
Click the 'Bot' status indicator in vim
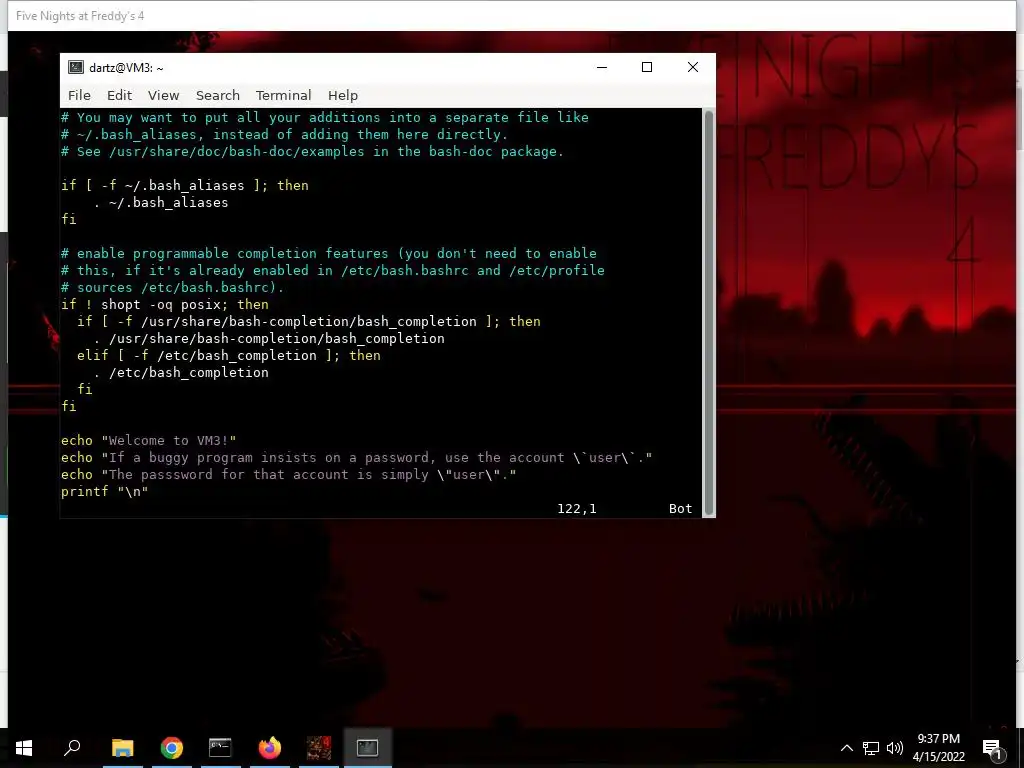[680, 509]
